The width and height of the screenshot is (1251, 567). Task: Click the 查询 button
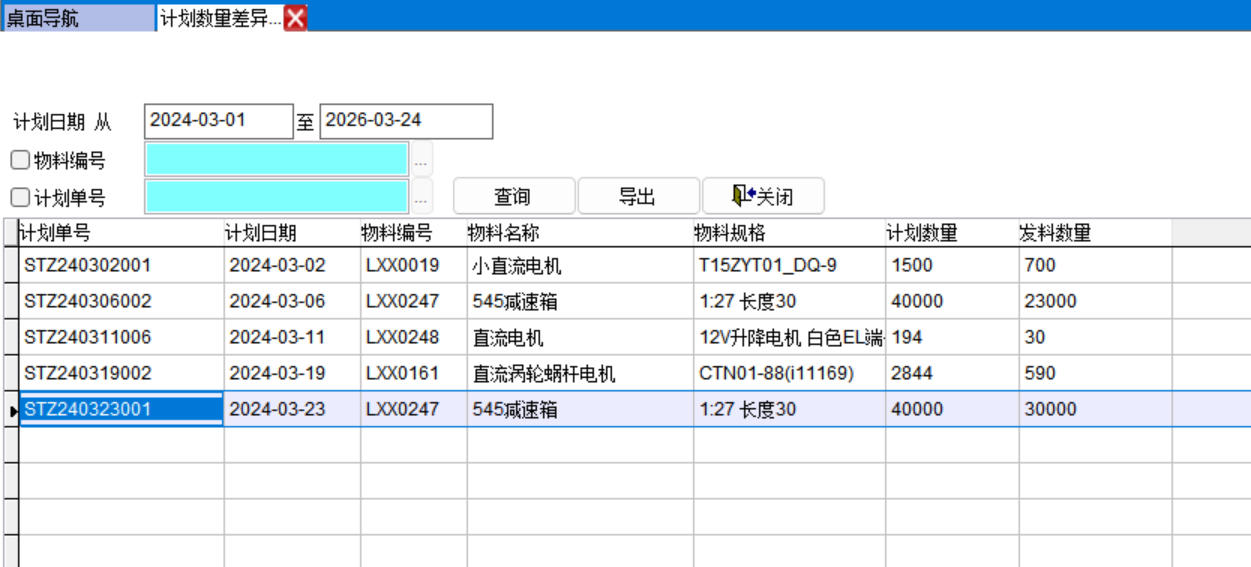[x=514, y=197]
